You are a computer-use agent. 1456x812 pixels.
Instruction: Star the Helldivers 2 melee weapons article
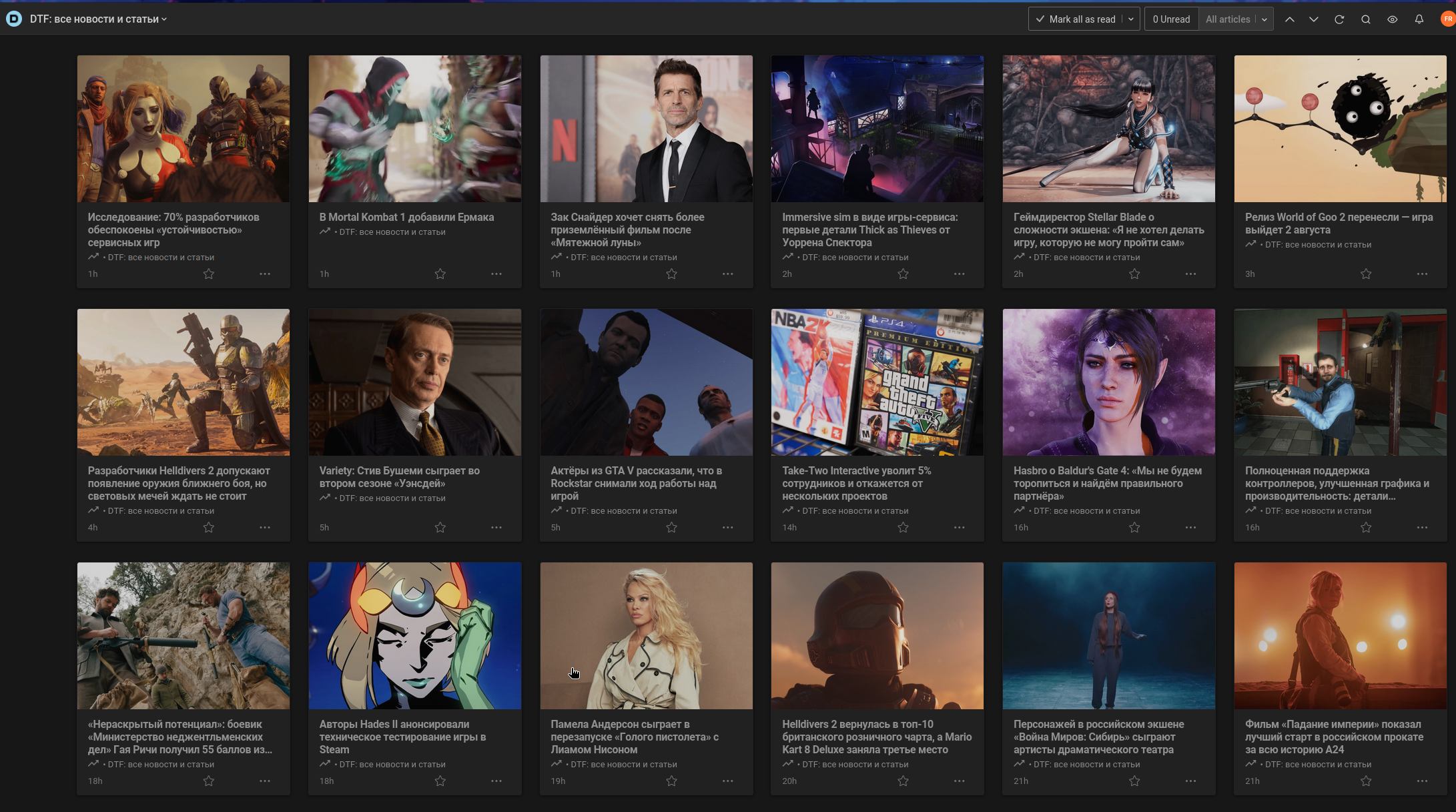click(x=209, y=528)
